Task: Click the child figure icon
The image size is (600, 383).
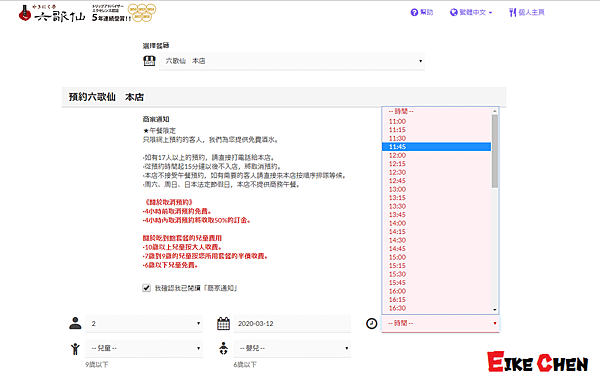Action: [75, 349]
